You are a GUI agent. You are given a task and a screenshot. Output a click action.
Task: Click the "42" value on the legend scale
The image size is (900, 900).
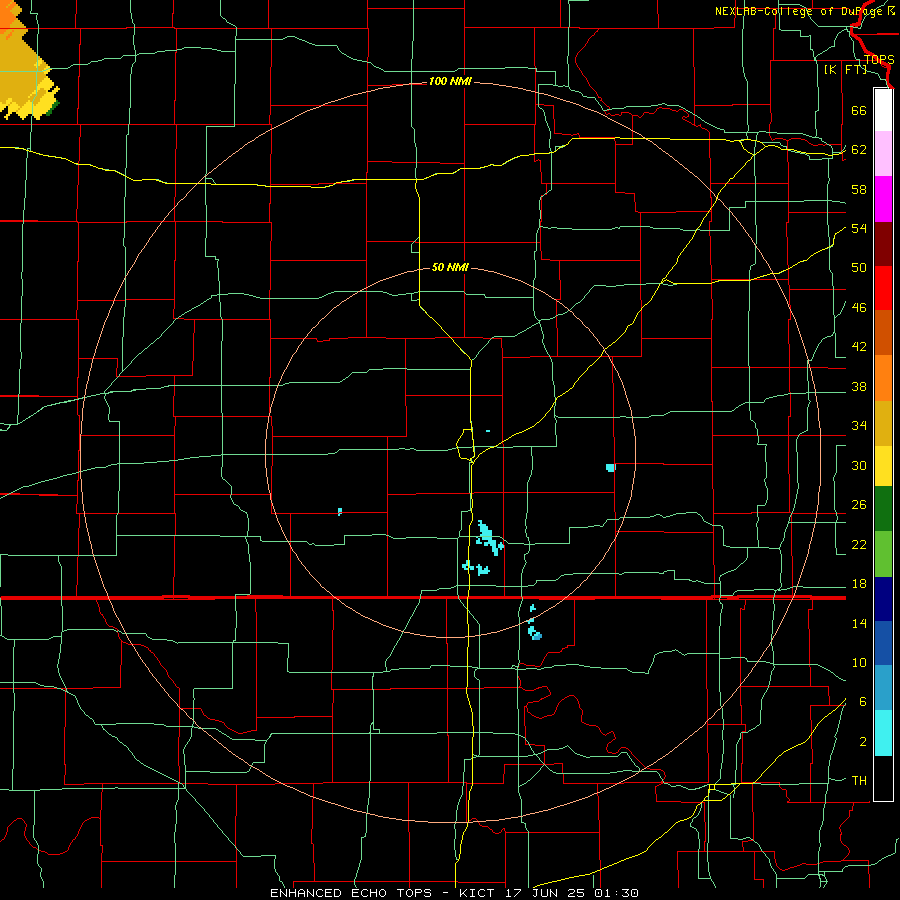[x=859, y=347]
